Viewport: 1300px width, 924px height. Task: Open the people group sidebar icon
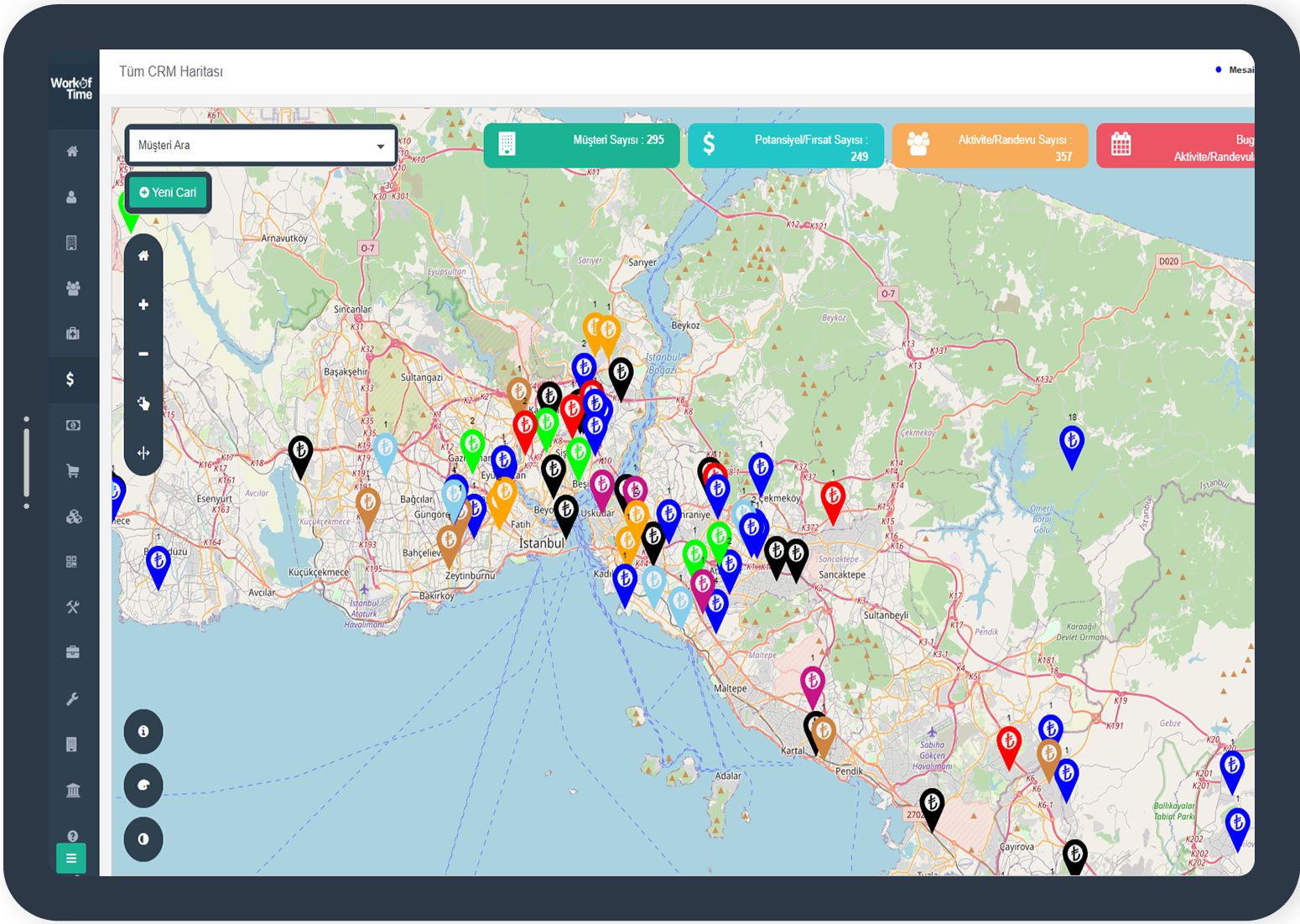tap(73, 288)
